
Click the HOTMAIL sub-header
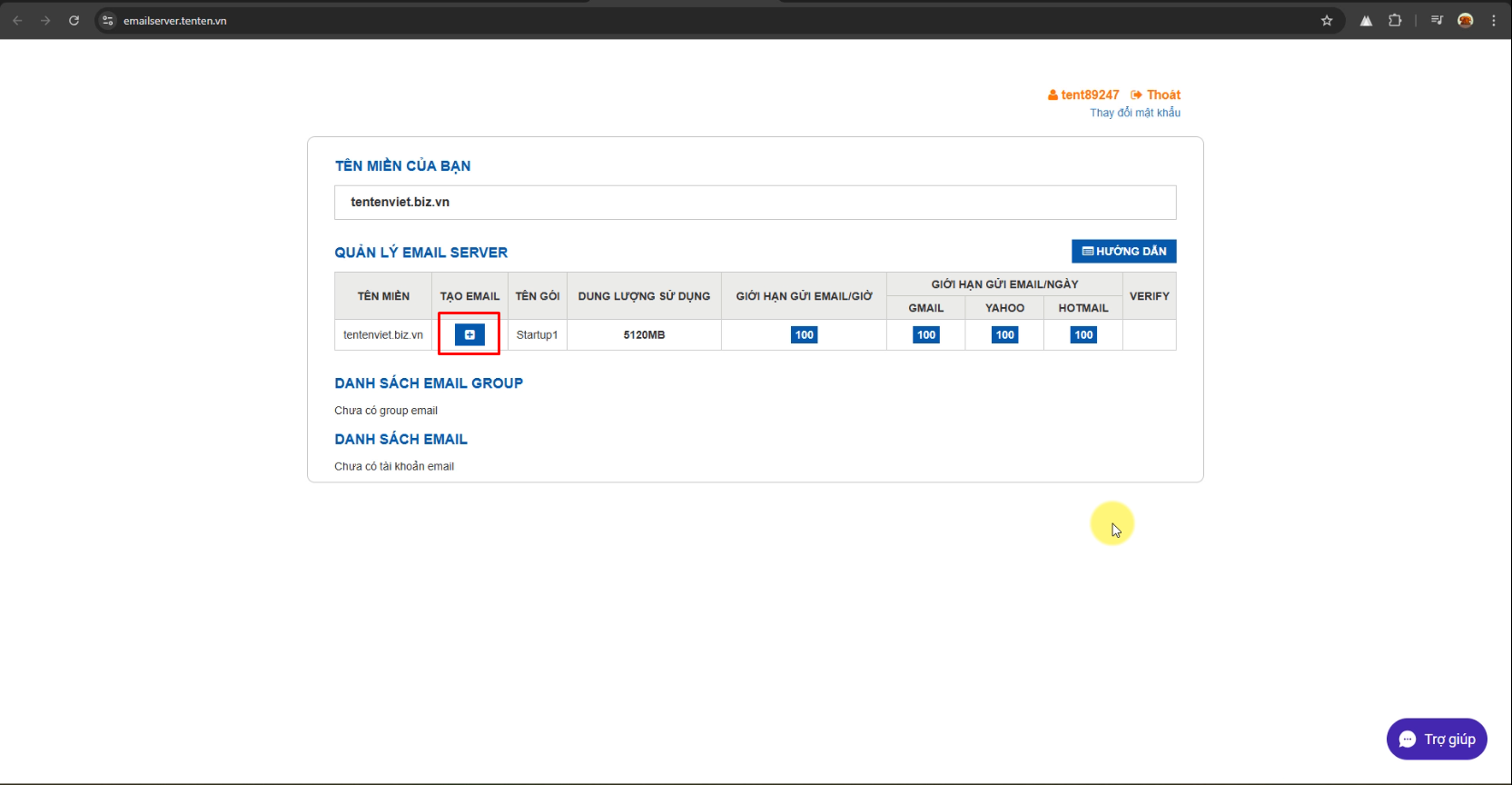pos(1083,308)
